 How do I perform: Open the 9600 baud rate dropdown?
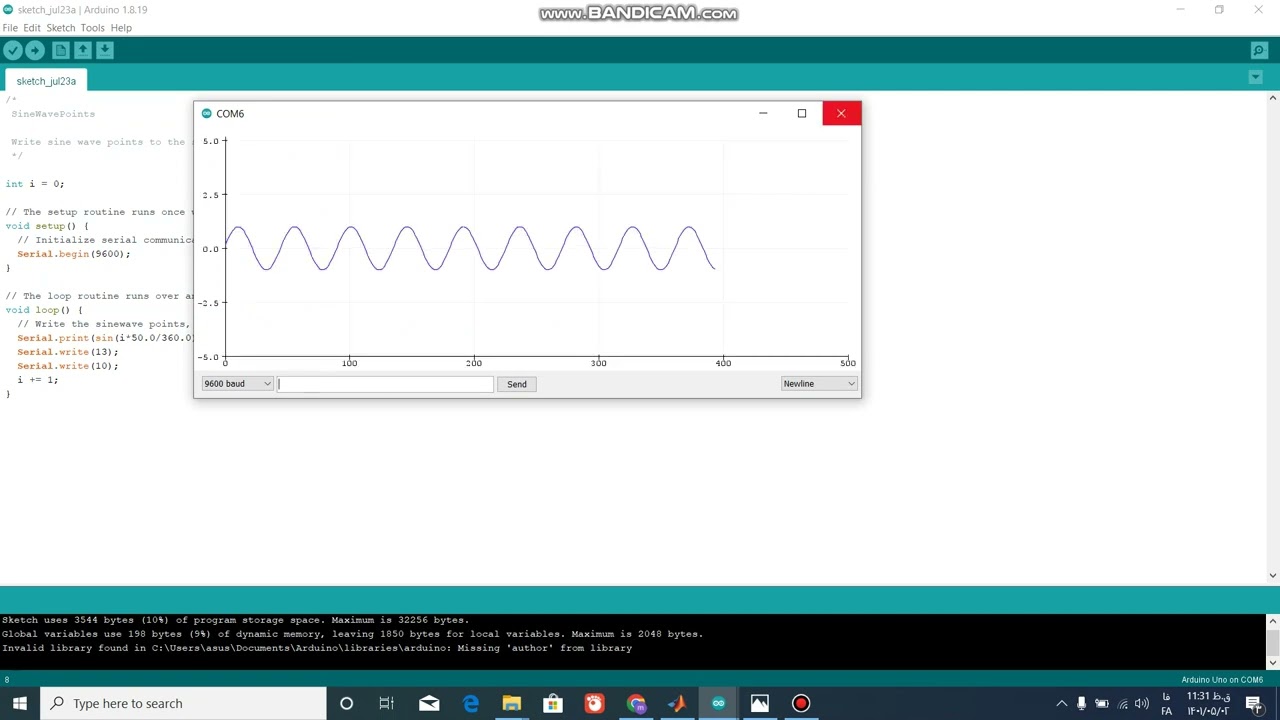(x=237, y=384)
